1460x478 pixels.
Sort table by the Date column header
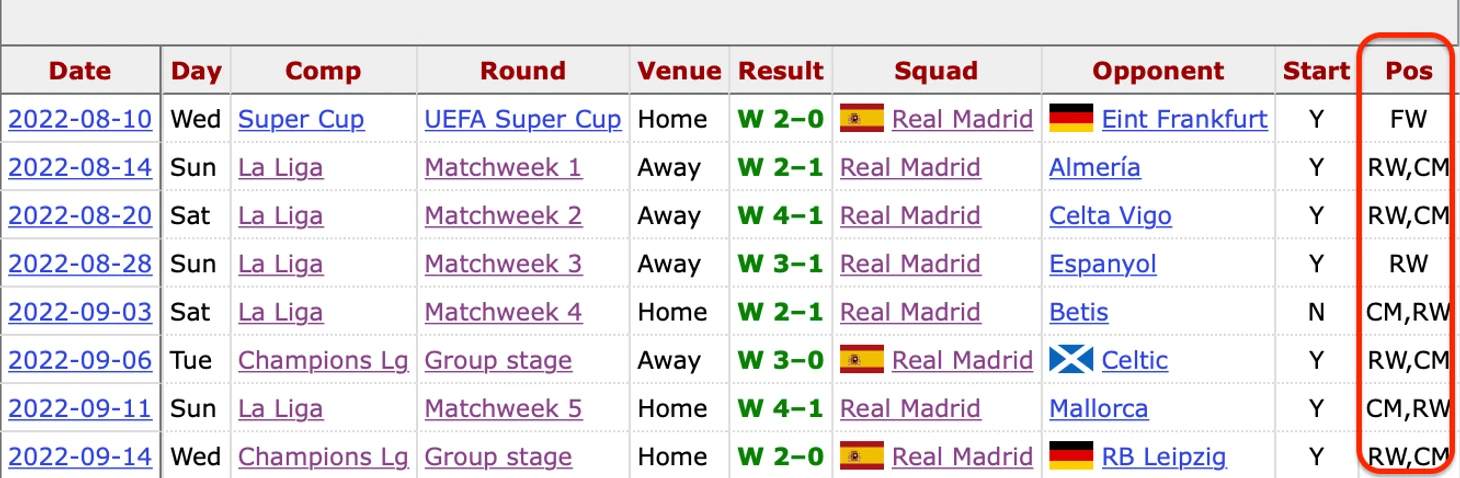pyautogui.click(x=80, y=71)
